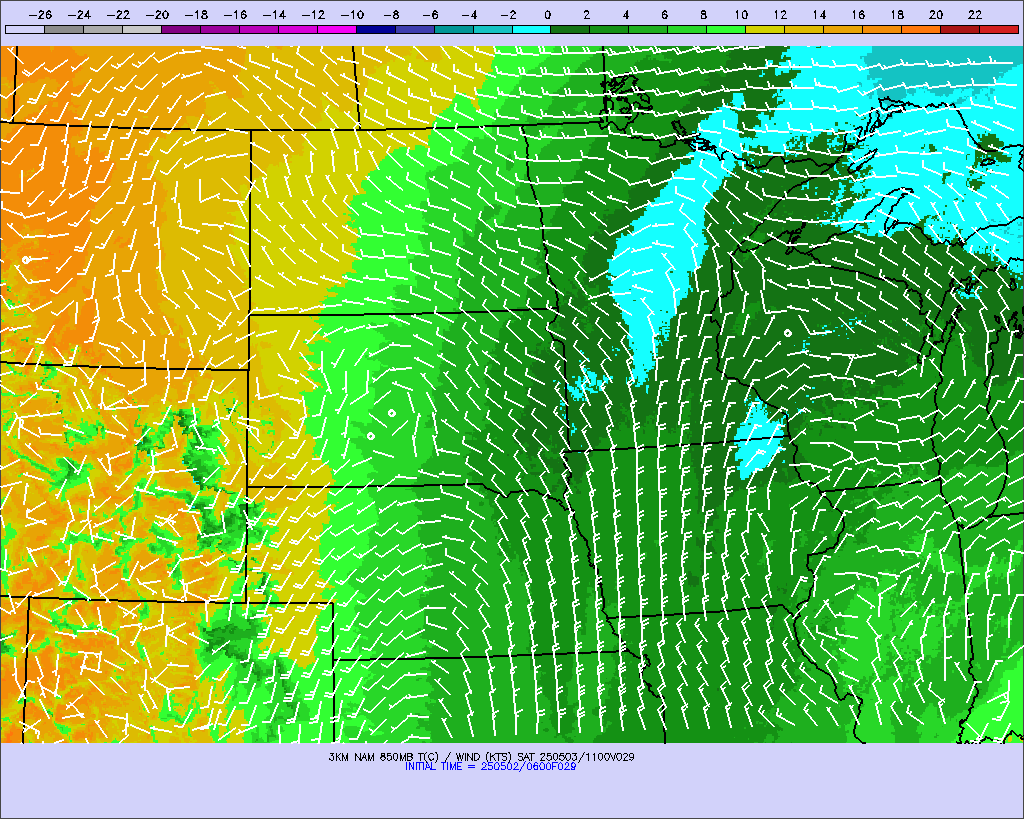Click the gray swatch between -26 and -24
1024x819 pixels.
pos(63,29)
